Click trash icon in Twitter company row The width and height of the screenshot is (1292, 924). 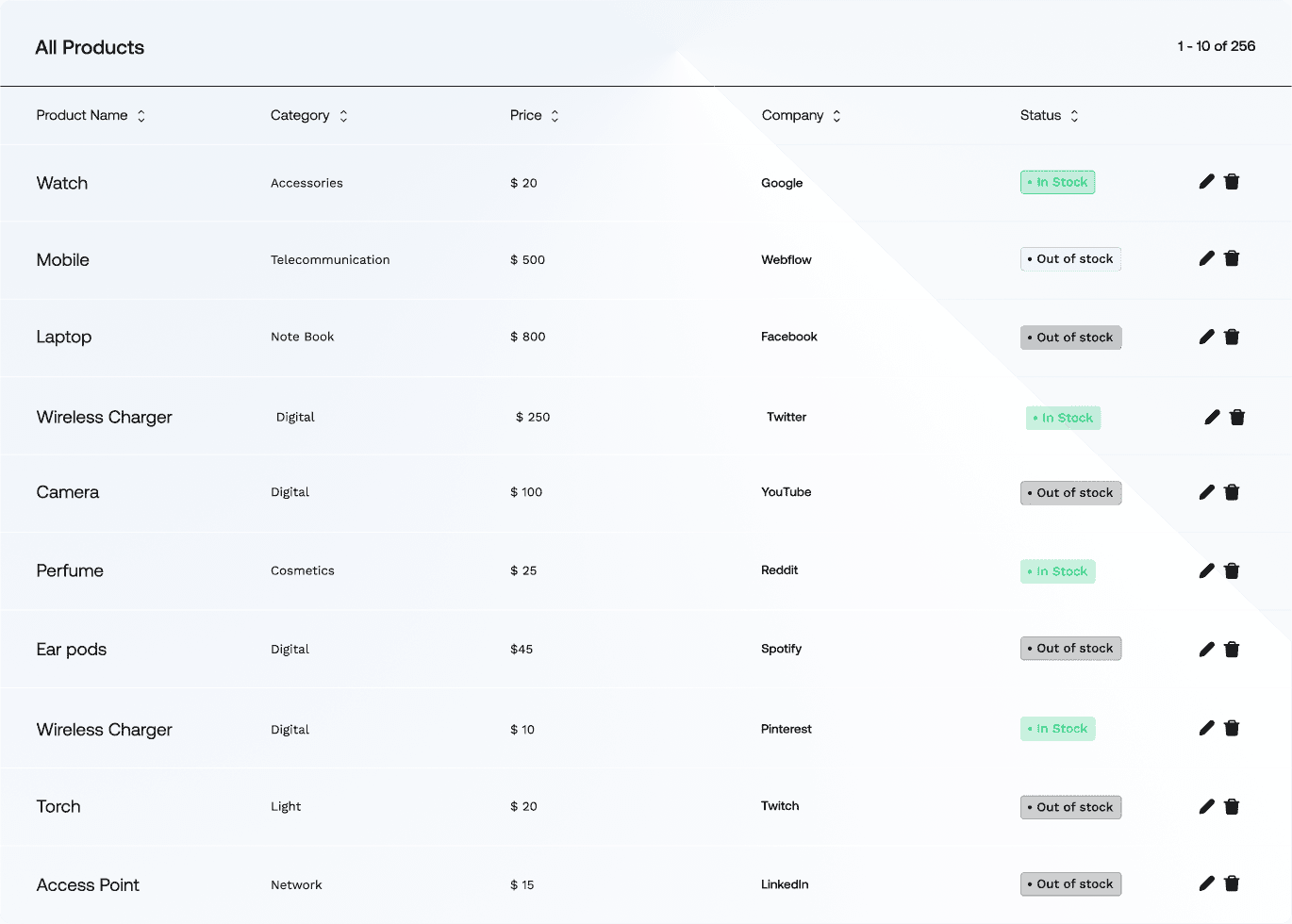tap(1237, 418)
